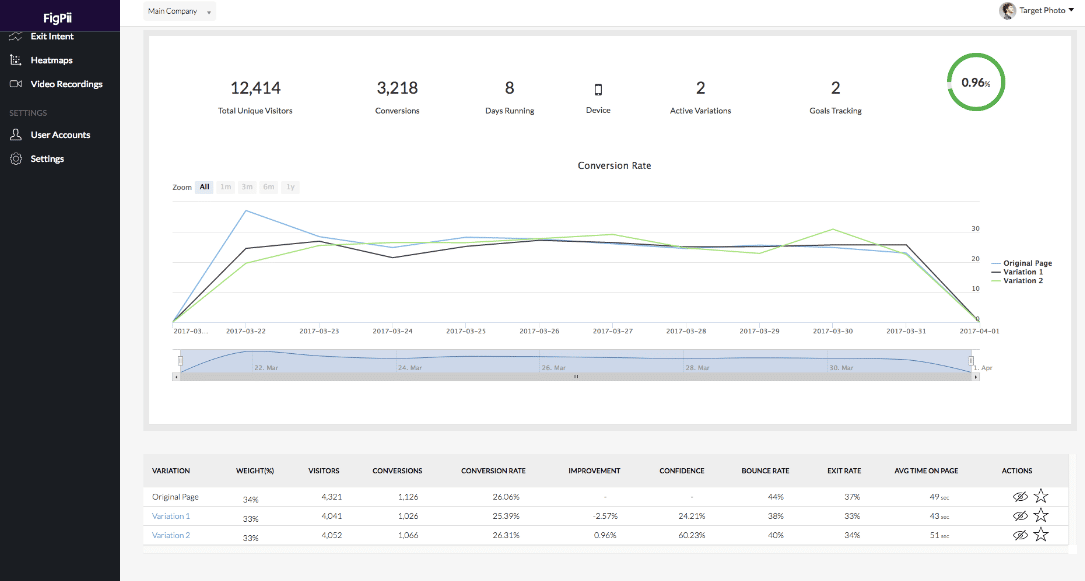Select the Exit Intent sidebar icon
Viewport: 1085px width, 581px height.
coord(16,36)
